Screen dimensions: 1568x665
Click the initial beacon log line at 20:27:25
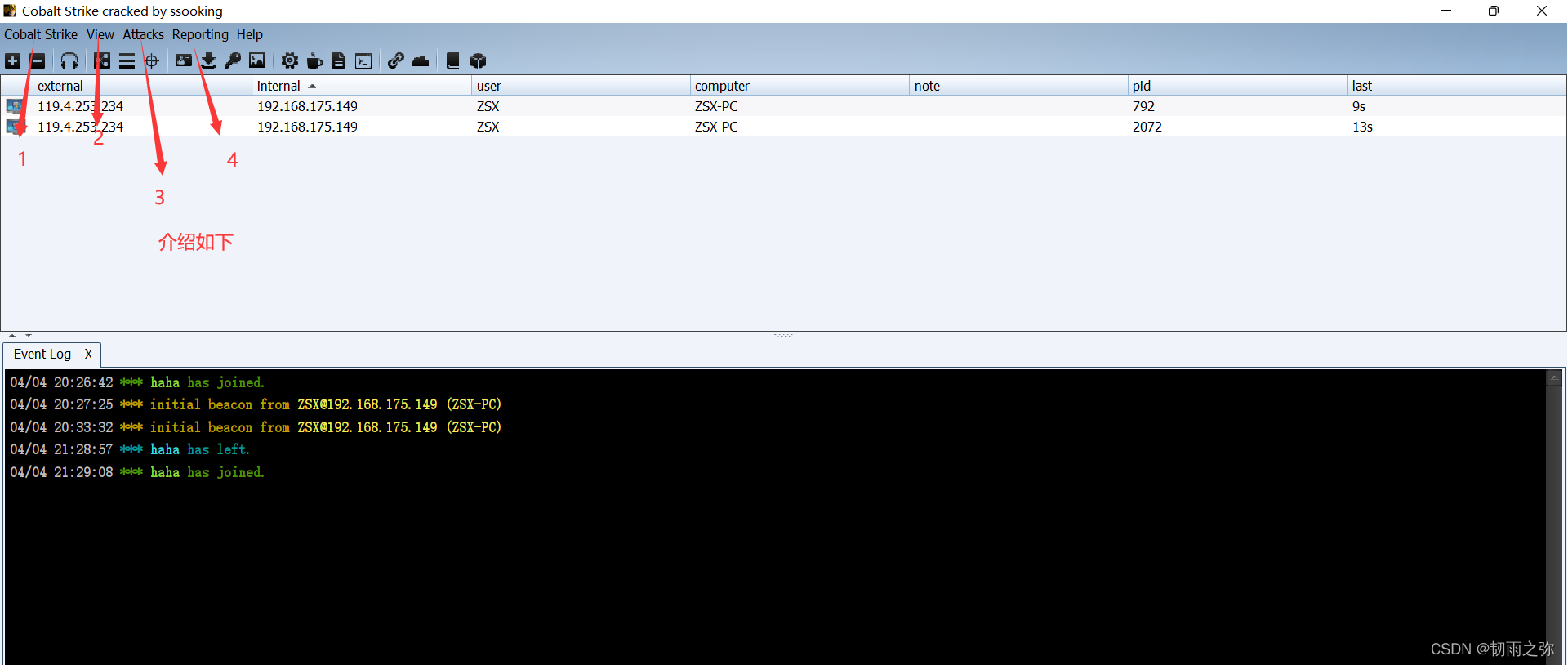pos(256,404)
